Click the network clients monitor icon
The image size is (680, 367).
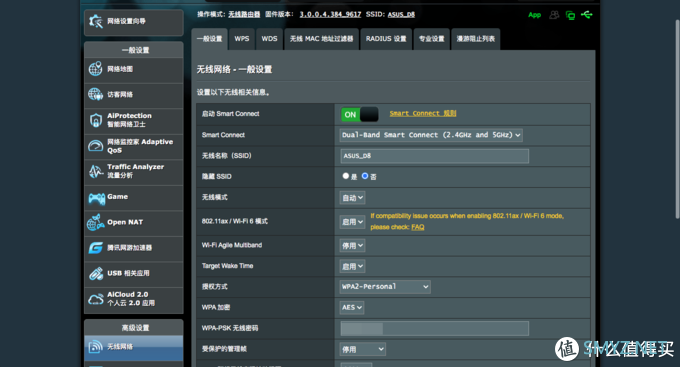pos(570,16)
